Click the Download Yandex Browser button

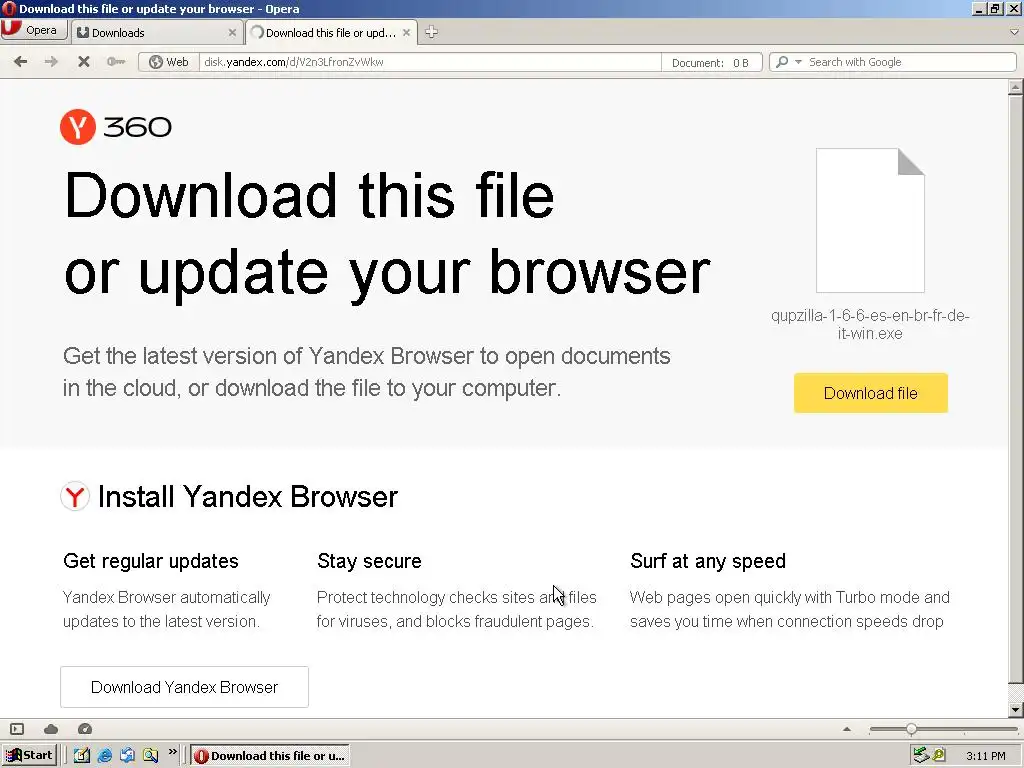click(x=184, y=687)
